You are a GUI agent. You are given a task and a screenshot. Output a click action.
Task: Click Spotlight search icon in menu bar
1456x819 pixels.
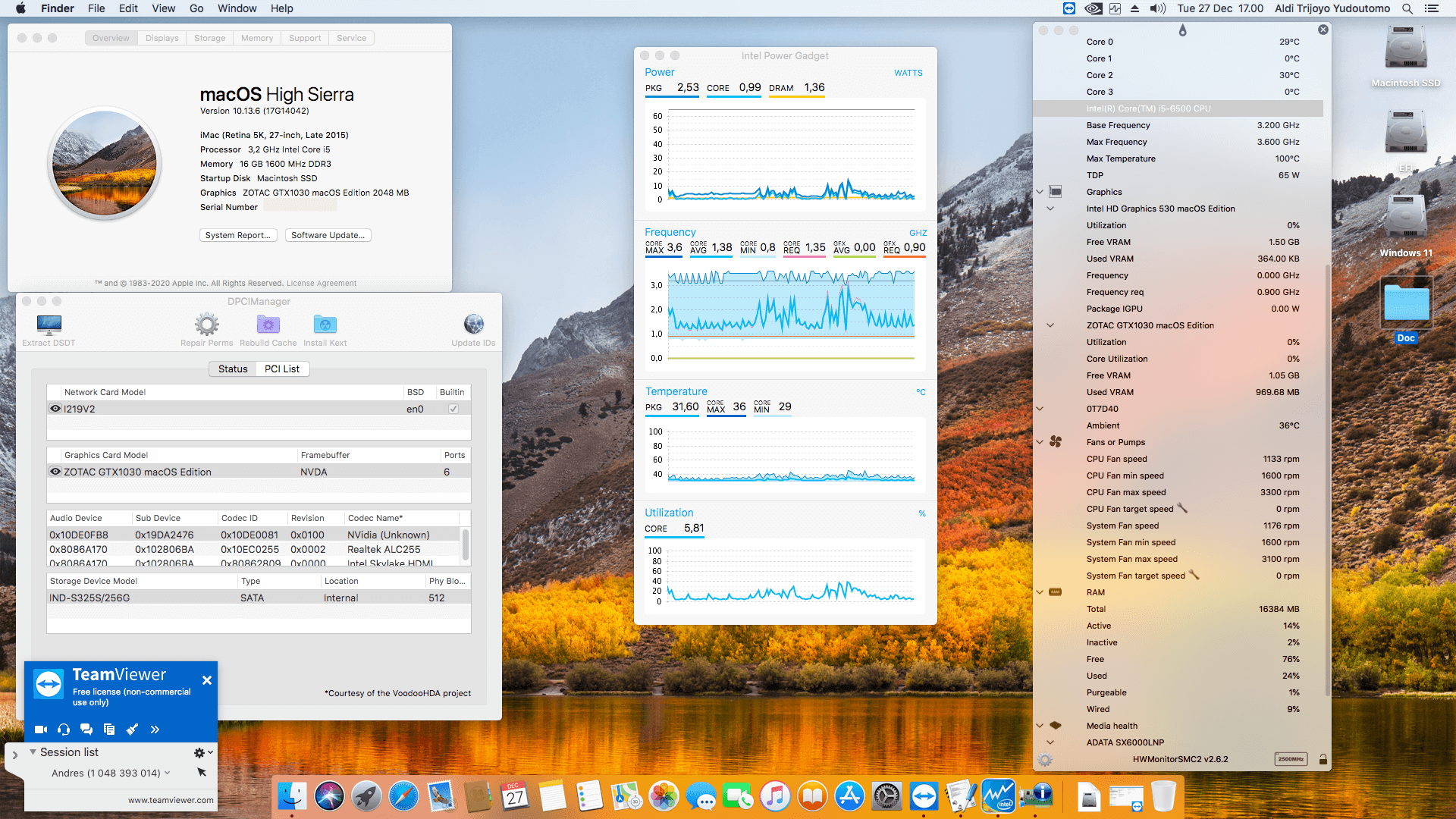1407,8
